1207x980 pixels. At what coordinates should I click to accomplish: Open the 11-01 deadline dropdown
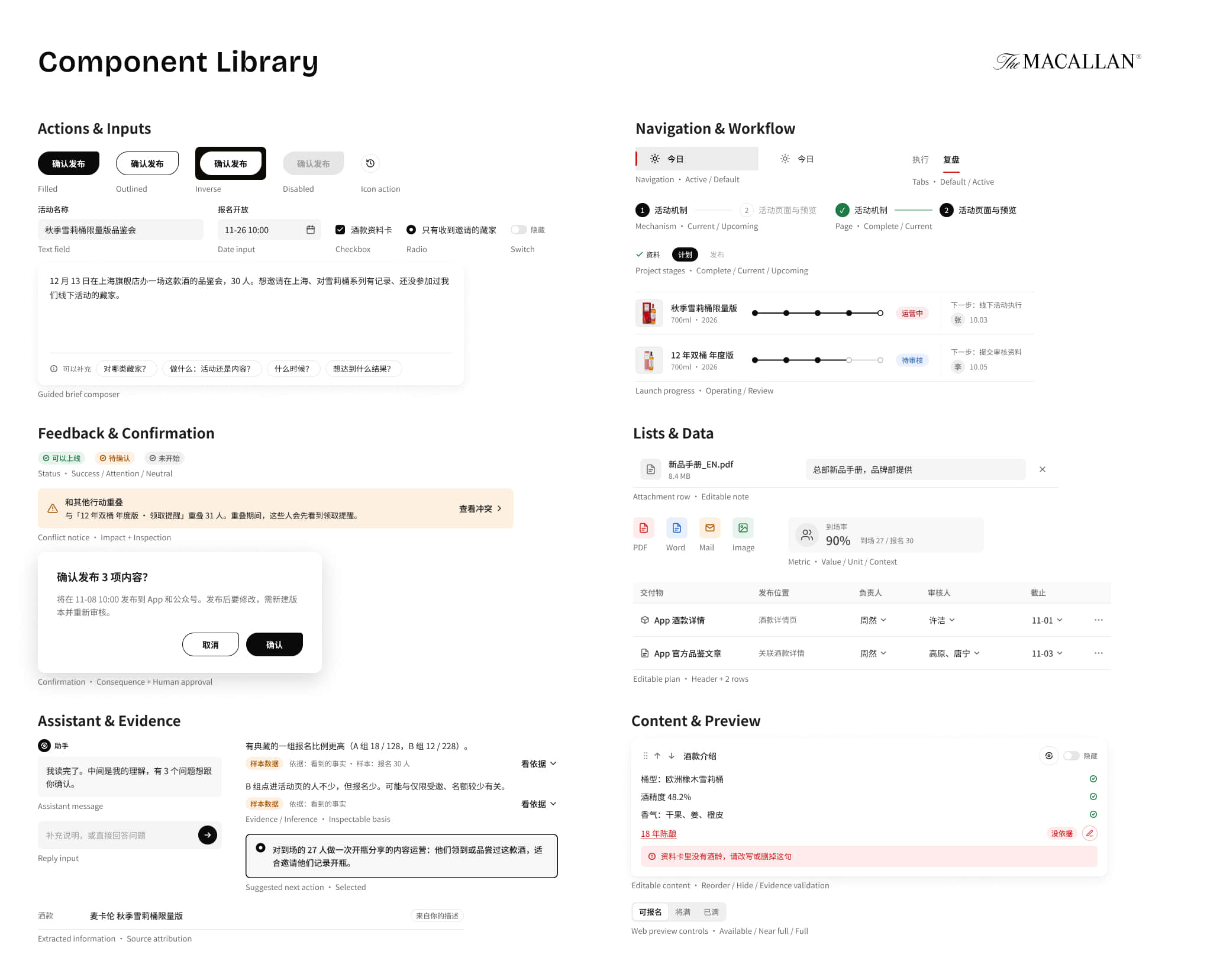(x=1047, y=620)
